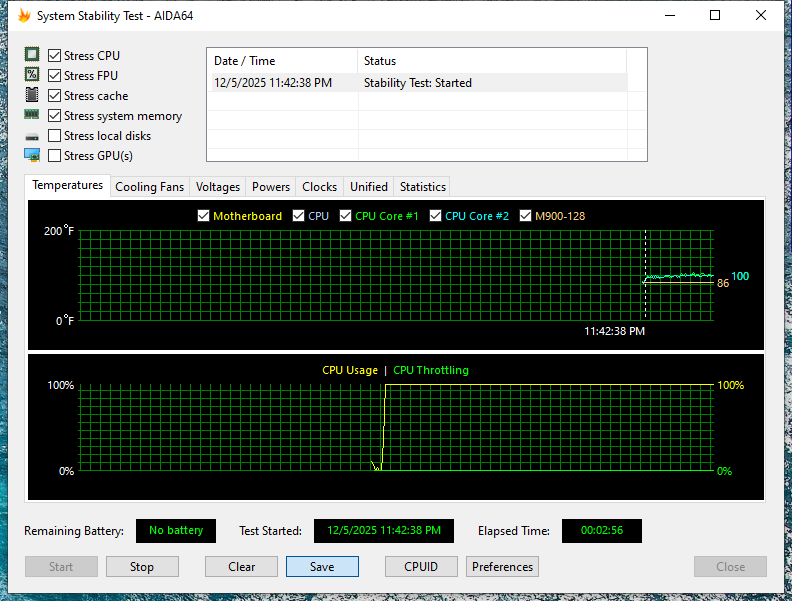Enable Stress GPU(s) checkbox

point(55,156)
